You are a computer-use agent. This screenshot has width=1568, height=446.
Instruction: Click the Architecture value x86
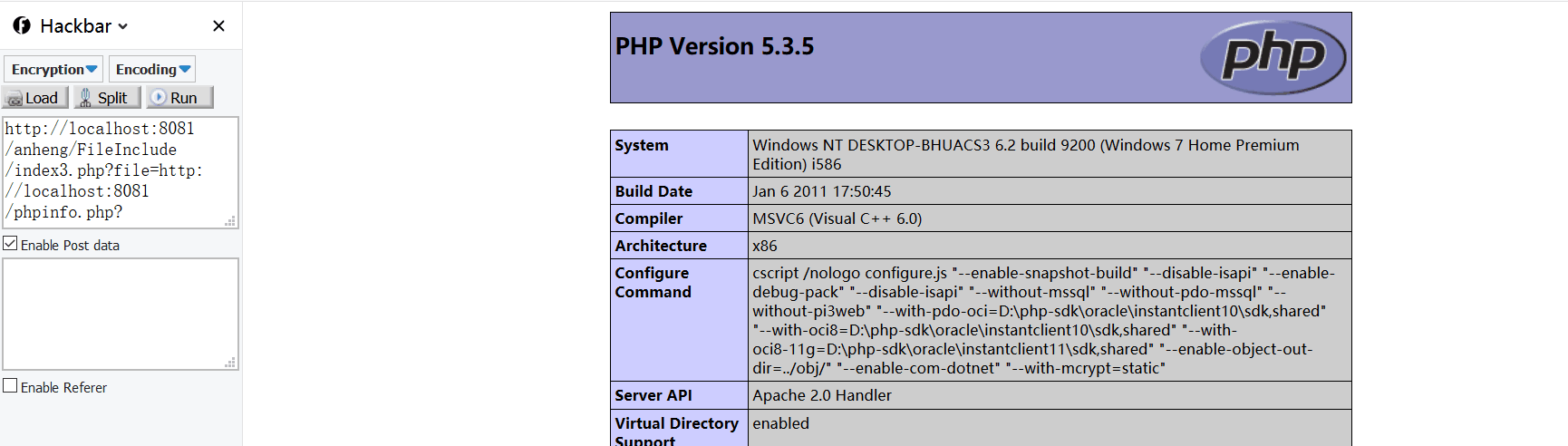[765, 246]
